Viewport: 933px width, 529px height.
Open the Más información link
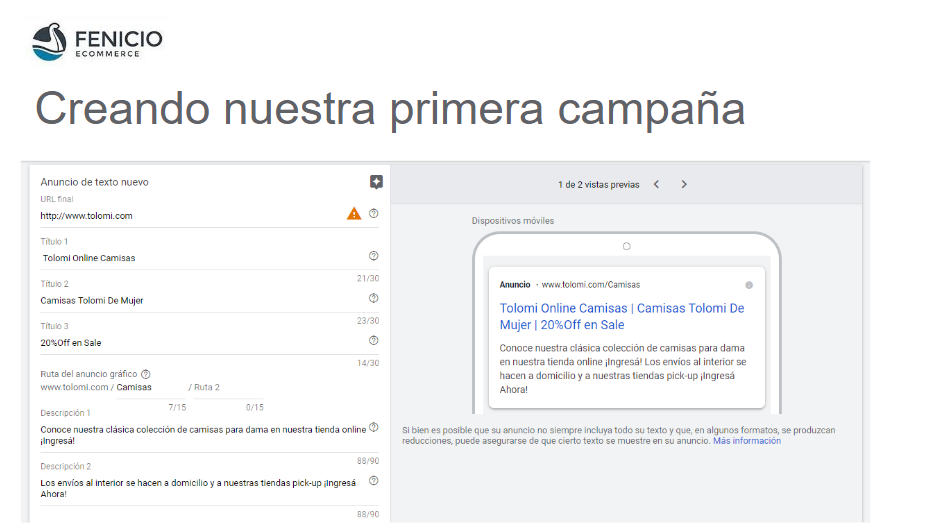tap(746, 441)
